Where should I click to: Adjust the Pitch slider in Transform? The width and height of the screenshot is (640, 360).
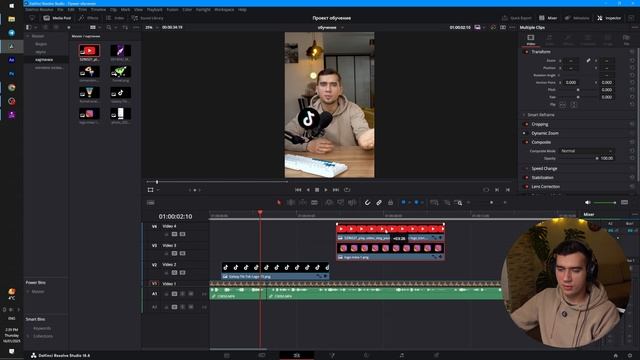click(578, 90)
